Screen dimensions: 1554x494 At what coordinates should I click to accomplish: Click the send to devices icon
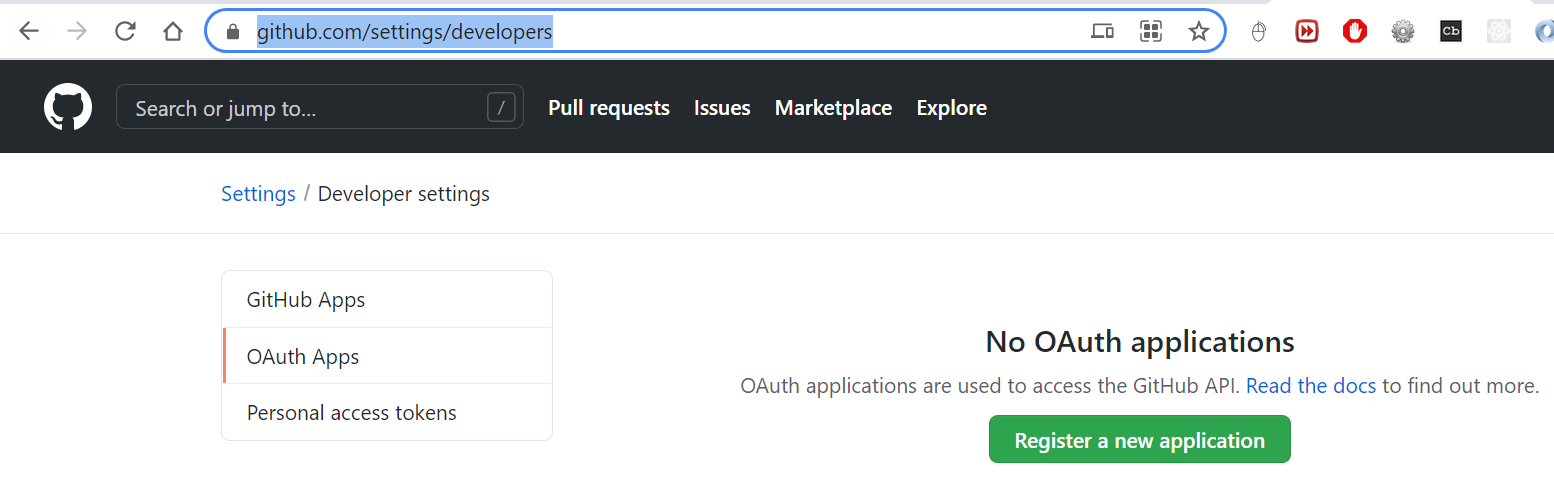pos(1102,31)
